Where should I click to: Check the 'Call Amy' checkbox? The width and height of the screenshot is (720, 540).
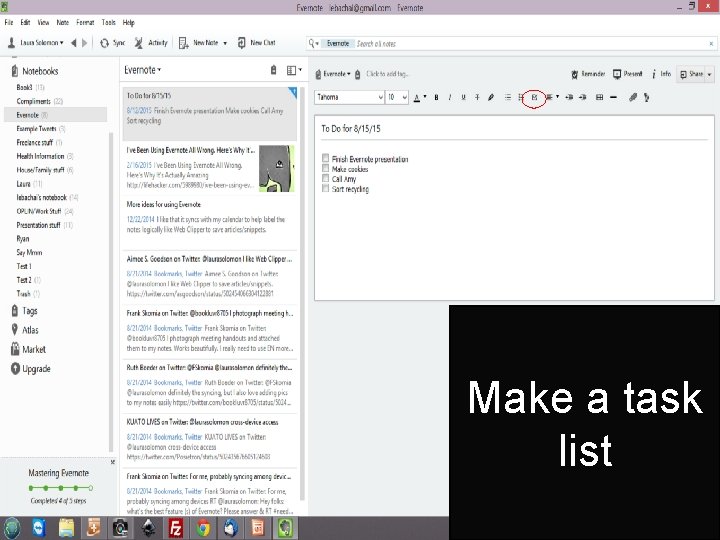click(326, 178)
